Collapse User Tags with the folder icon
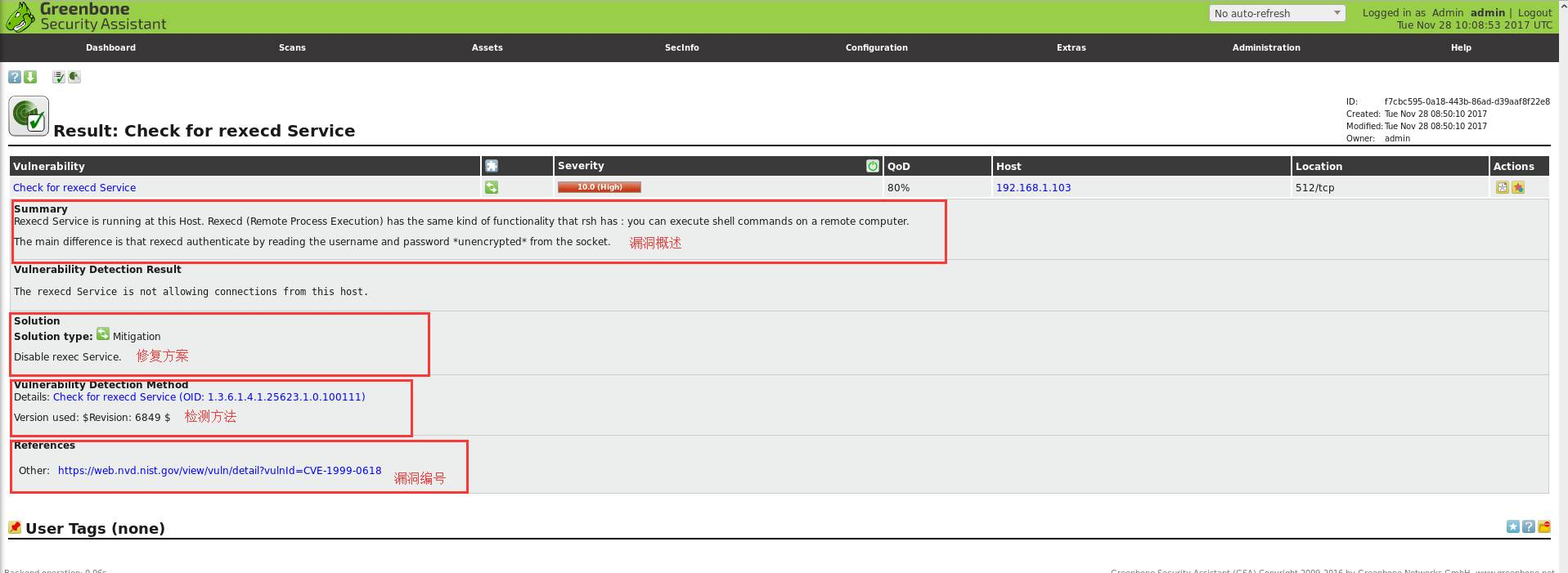The width and height of the screenshot is (1568, 573). [1544, 526]
